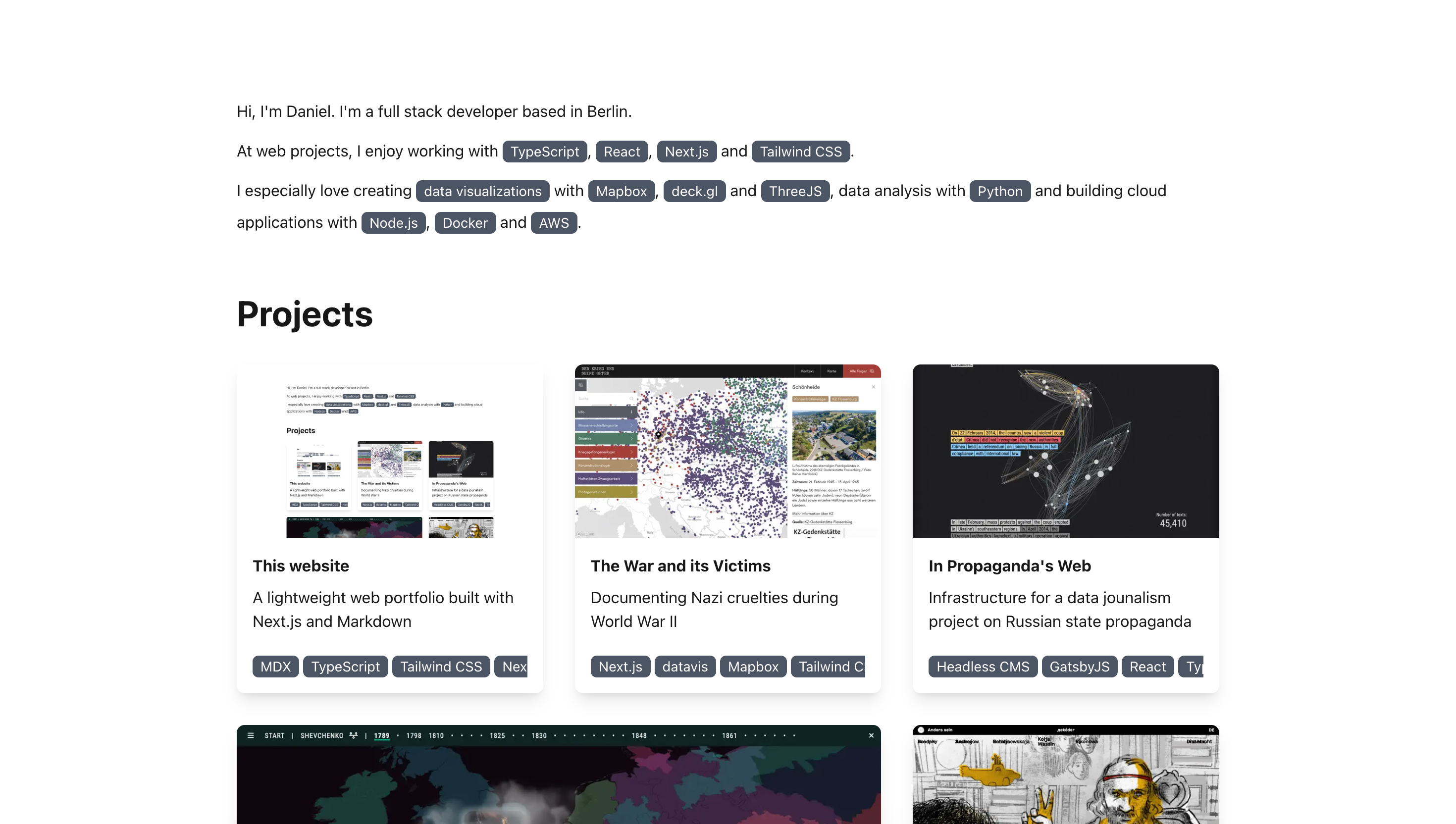Click the AWS tag
Viewport: 1456px width, 824px height.
point(553,223)
